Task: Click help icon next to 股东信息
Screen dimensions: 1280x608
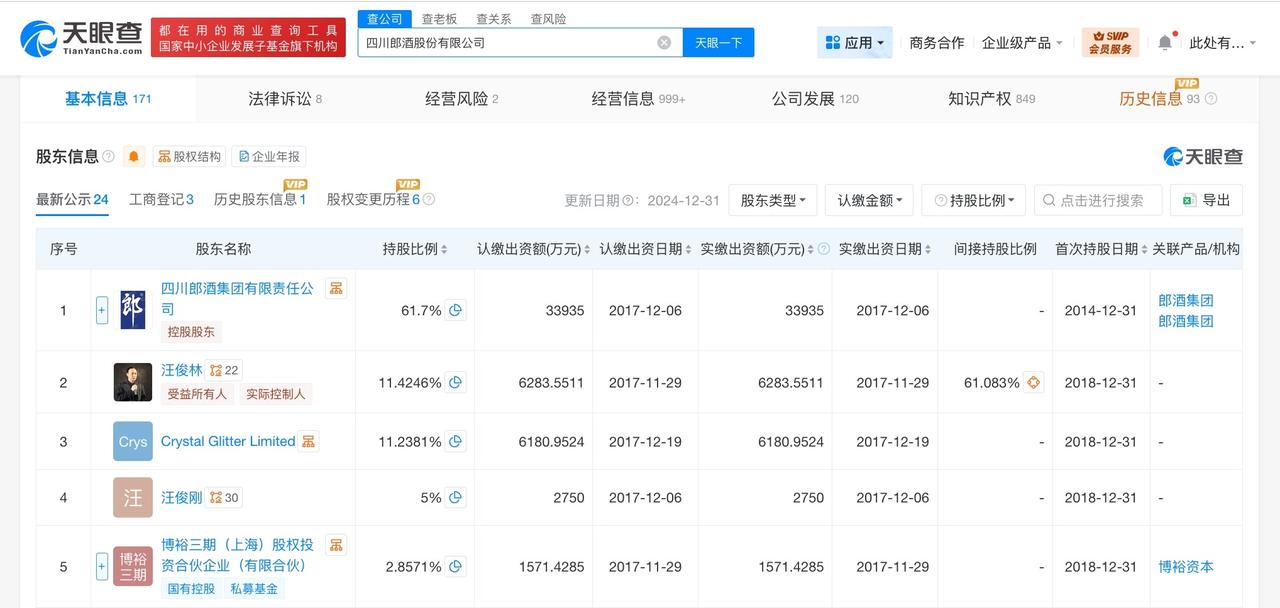Action: tap(108, 157)
